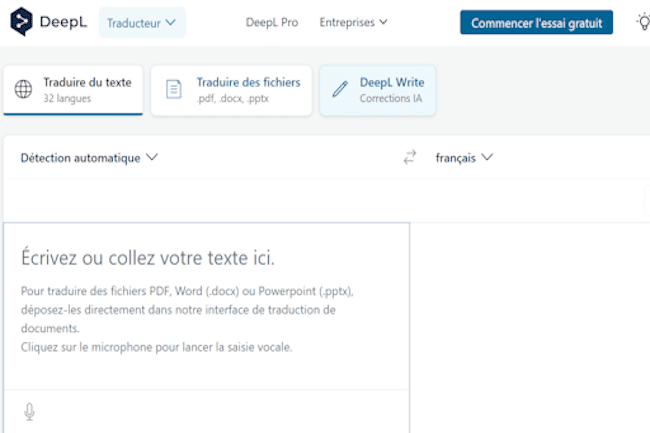Image resolution: width=650 pixels, height=433 pixels.
Task: Open the Traducteur dropdown menu
Action: (142, 22)
